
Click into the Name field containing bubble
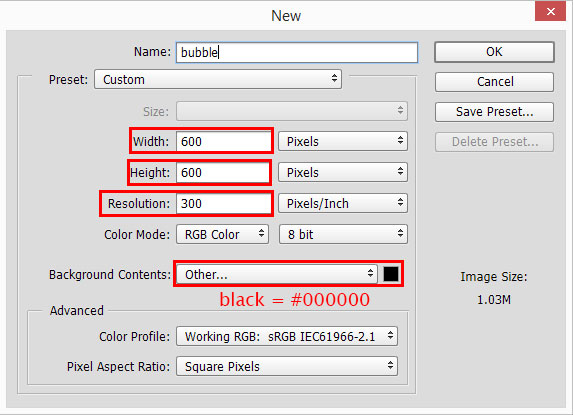click(x=297, y=52)
